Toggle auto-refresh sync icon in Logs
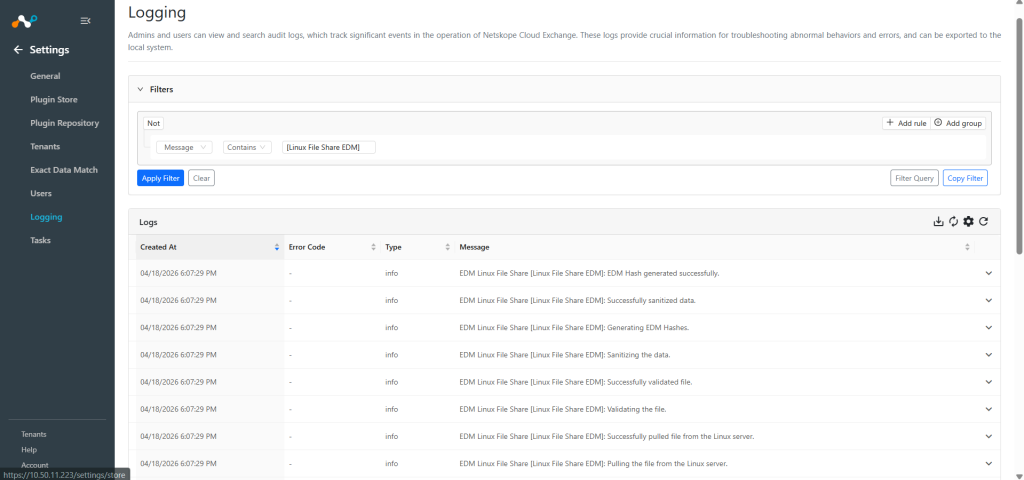This screenshot has height=480, width=1024. tap(953, 221)
